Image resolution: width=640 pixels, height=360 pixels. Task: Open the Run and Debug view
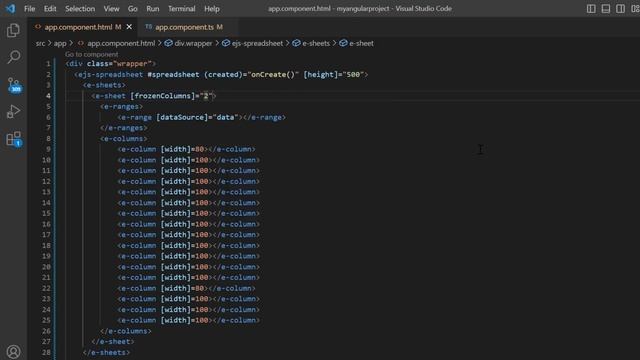click(x=13, y=111)
